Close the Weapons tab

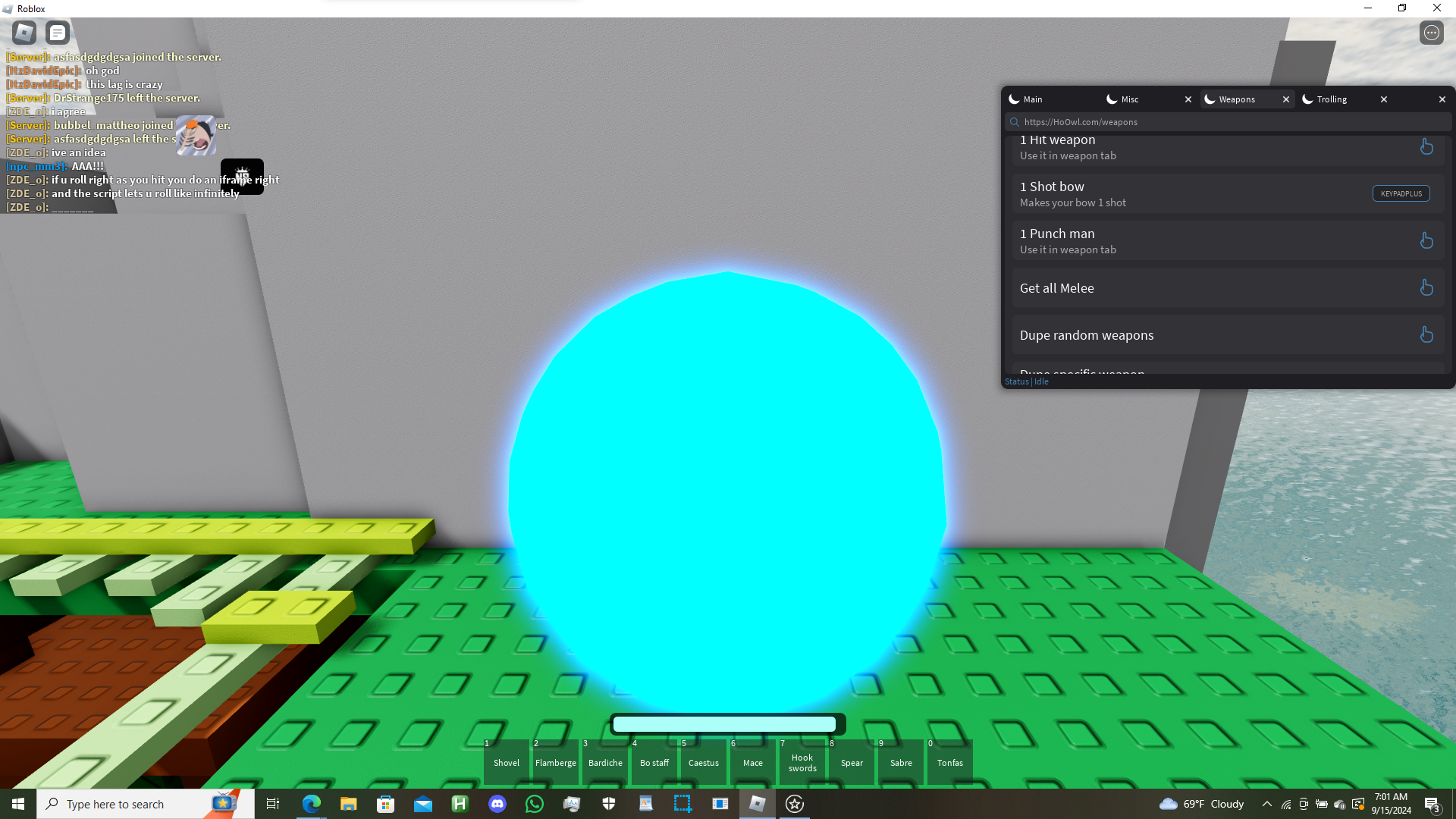coord(1286,99)
